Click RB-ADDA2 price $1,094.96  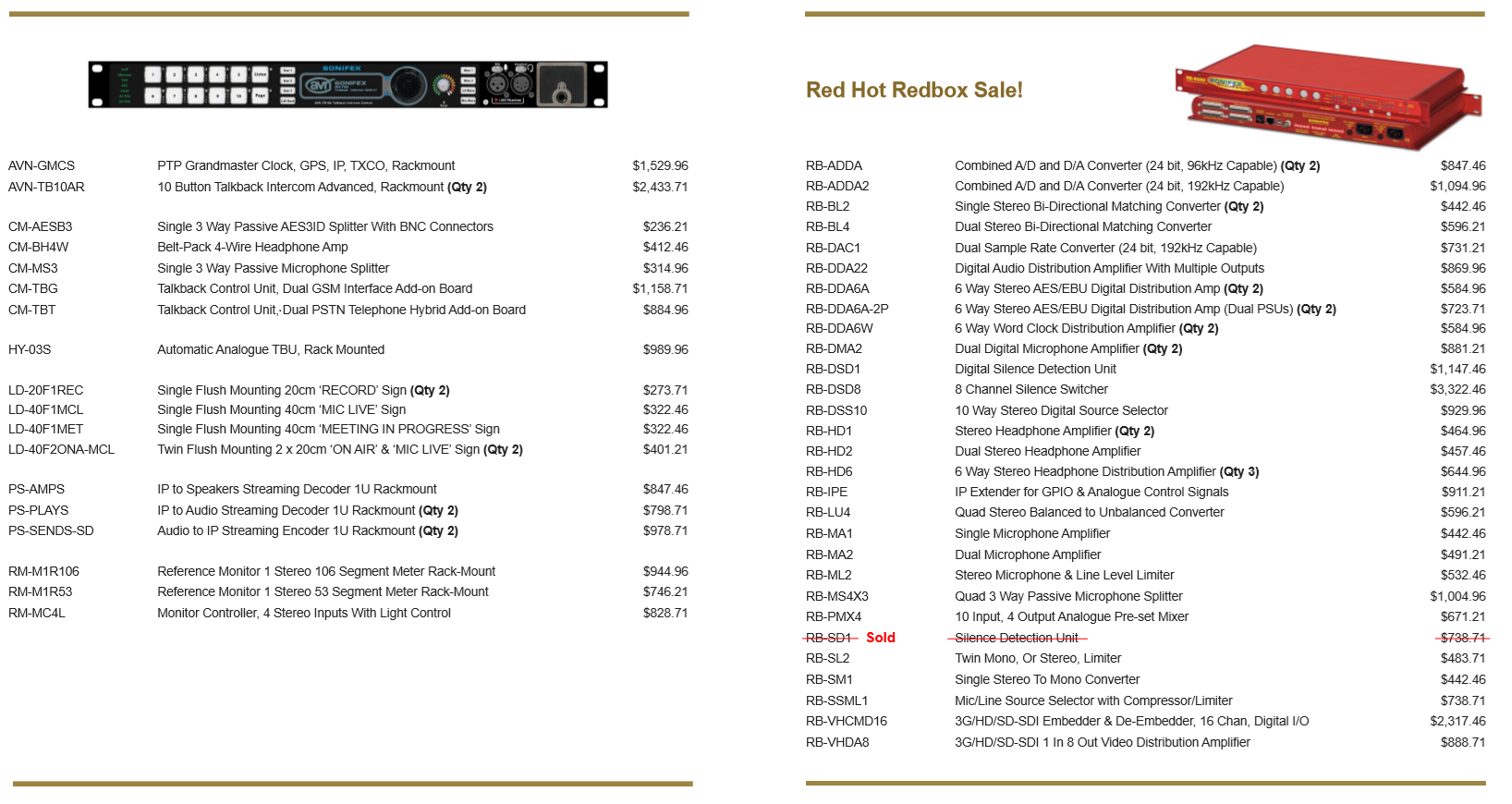coord(1458,186)
